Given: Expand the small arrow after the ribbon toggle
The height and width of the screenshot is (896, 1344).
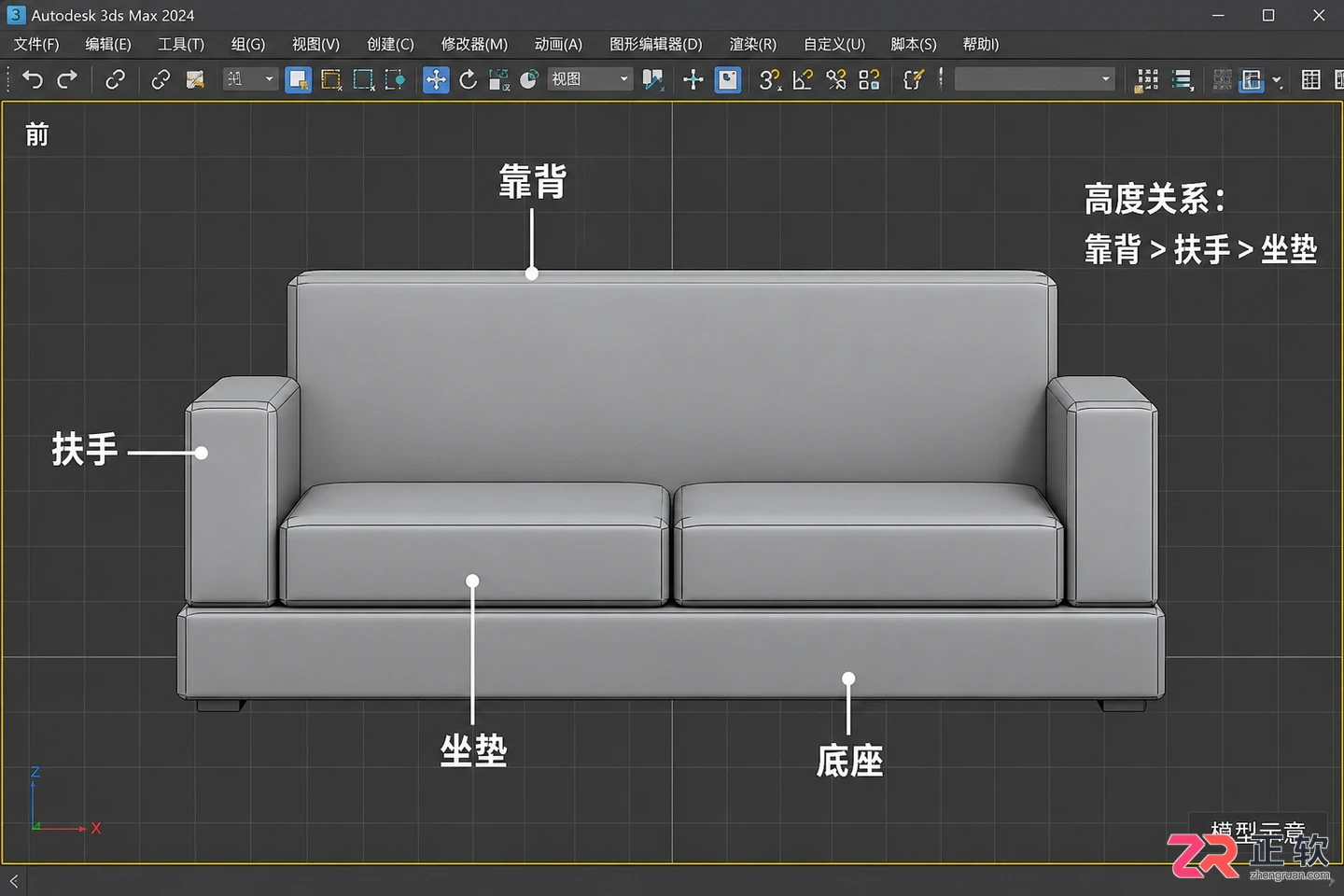Looking at the screenshot, I should pyautogui.click(x=1277, y=80).
